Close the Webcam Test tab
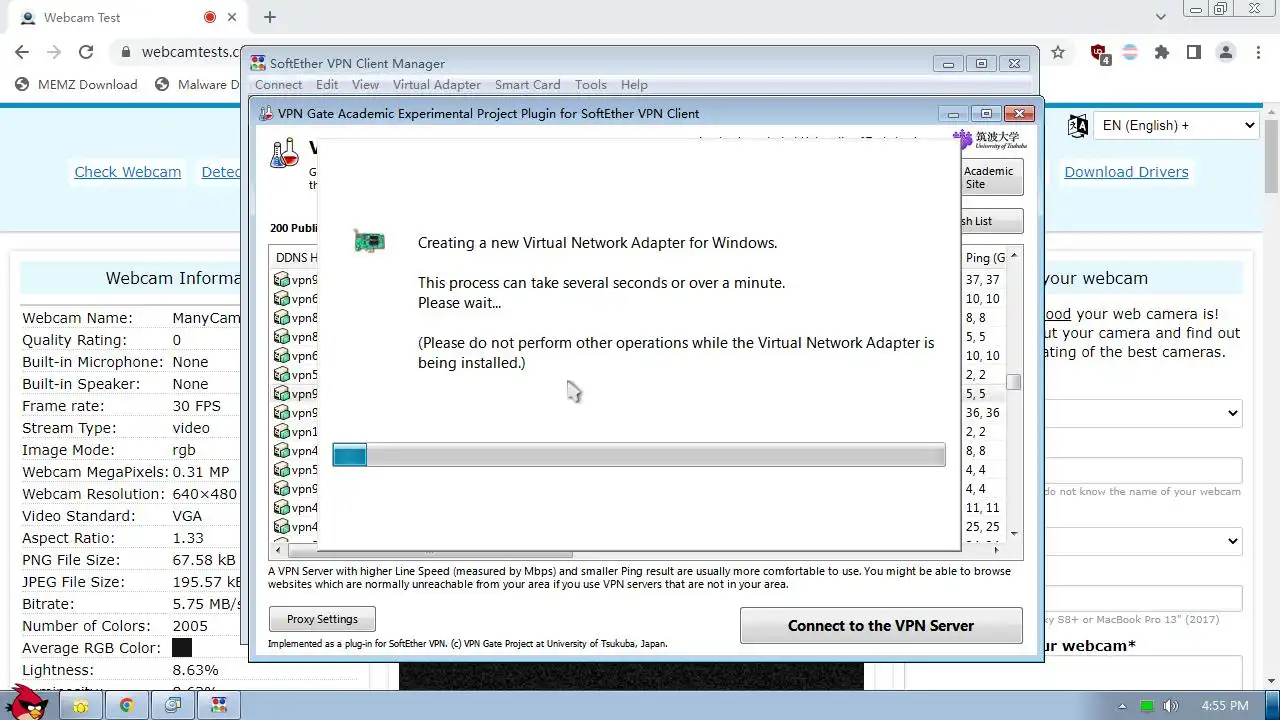Screen dimensions: 1280x720 [234, 17]
